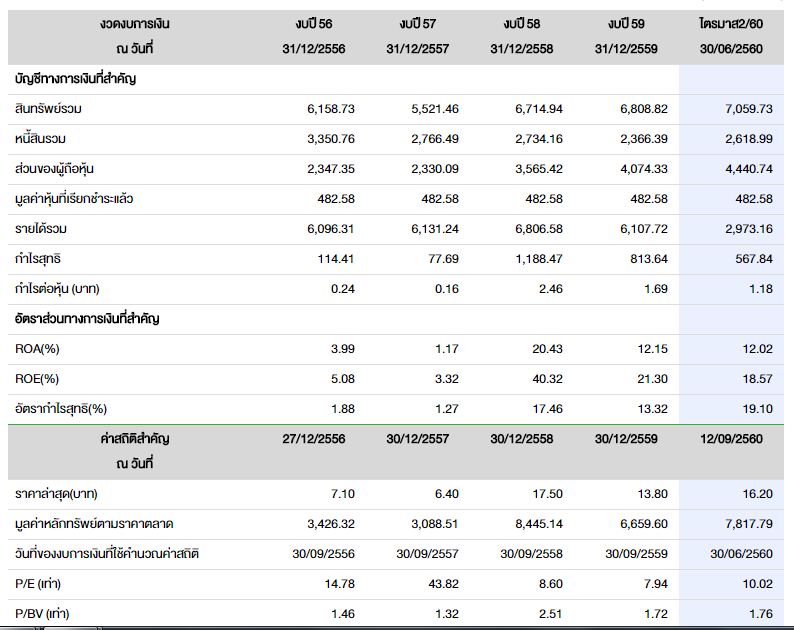
Task: Click total assets value 6,158.73
Action: tap(331, 109)
